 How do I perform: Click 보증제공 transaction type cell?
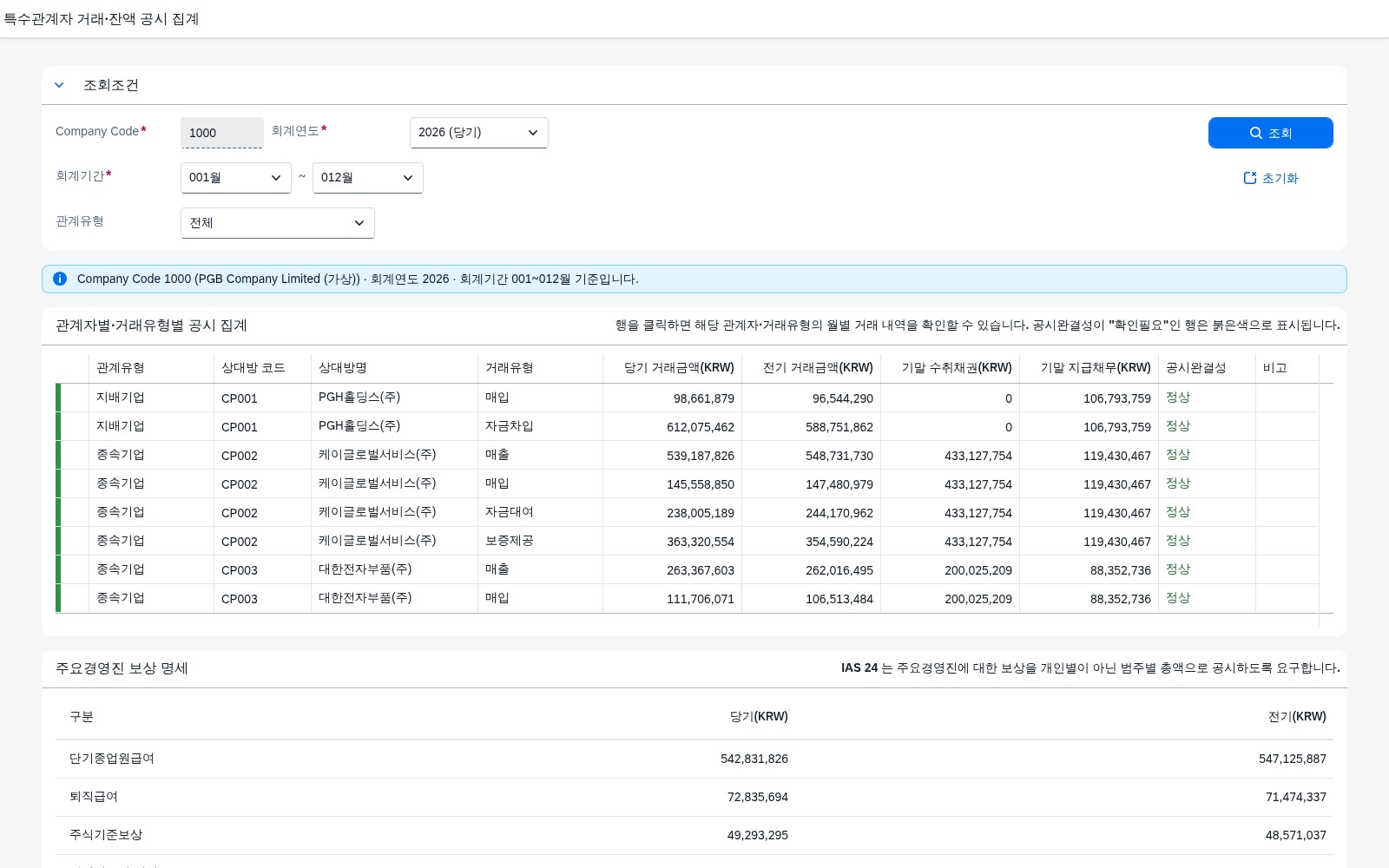click(x=509, y=541)
